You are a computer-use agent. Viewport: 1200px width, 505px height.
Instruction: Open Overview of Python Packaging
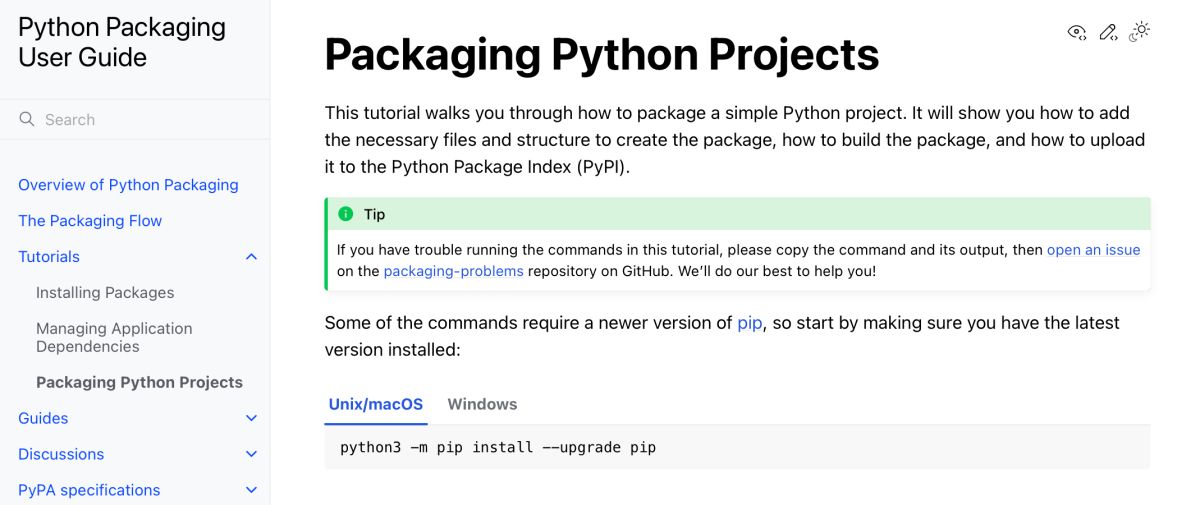[128, 185]
